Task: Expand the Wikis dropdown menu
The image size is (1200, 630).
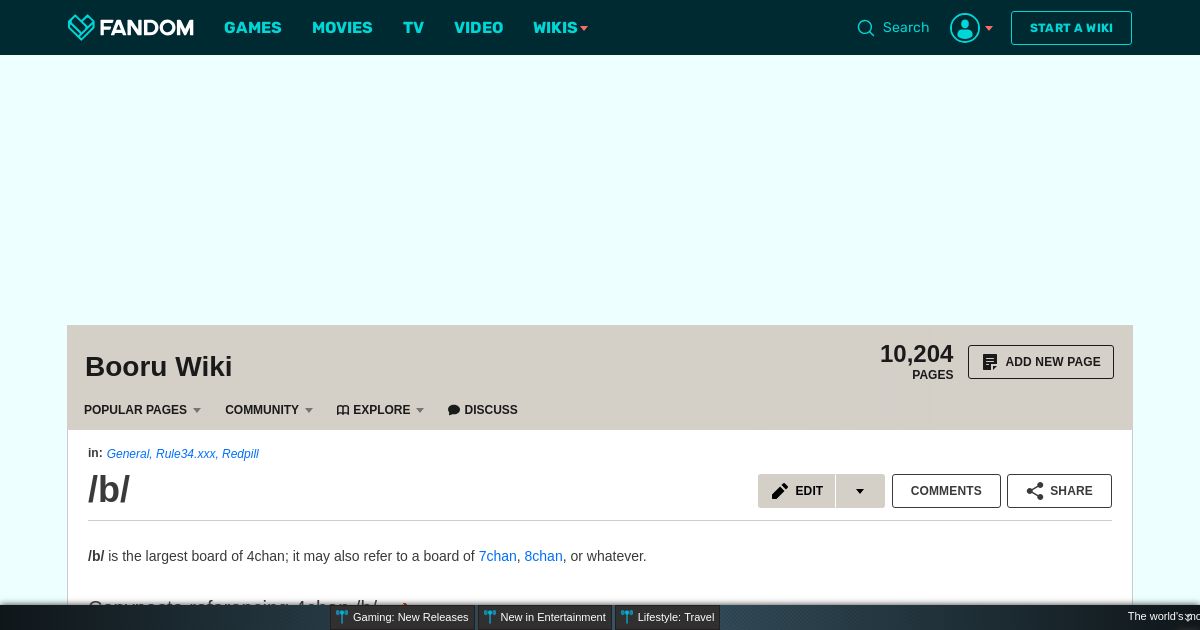Action: pyautogui.click(x=560, y=28)
